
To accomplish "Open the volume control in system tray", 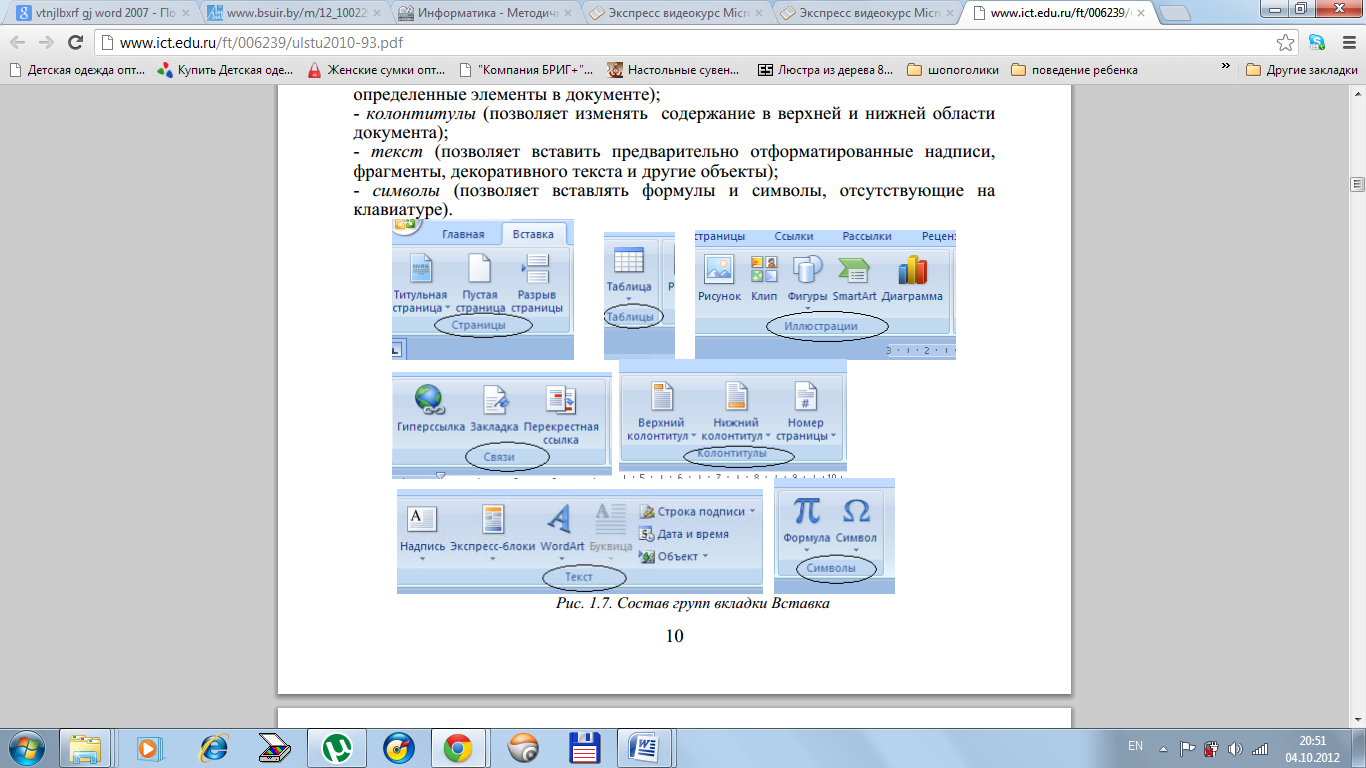I will pyautogui.click(x=1235, y=747).
